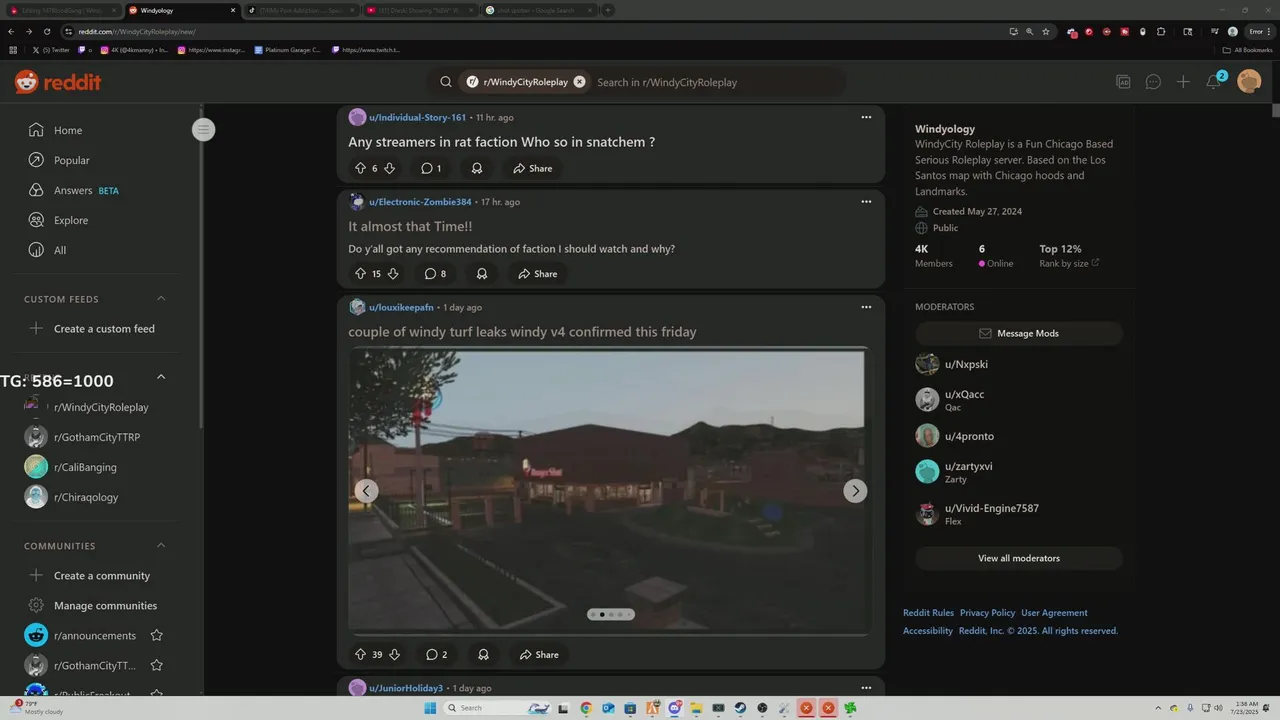This screenshot has height=720, width=1280.
Task: Go to next image in turf leaks gallery
Action: (x=855, y=490)
